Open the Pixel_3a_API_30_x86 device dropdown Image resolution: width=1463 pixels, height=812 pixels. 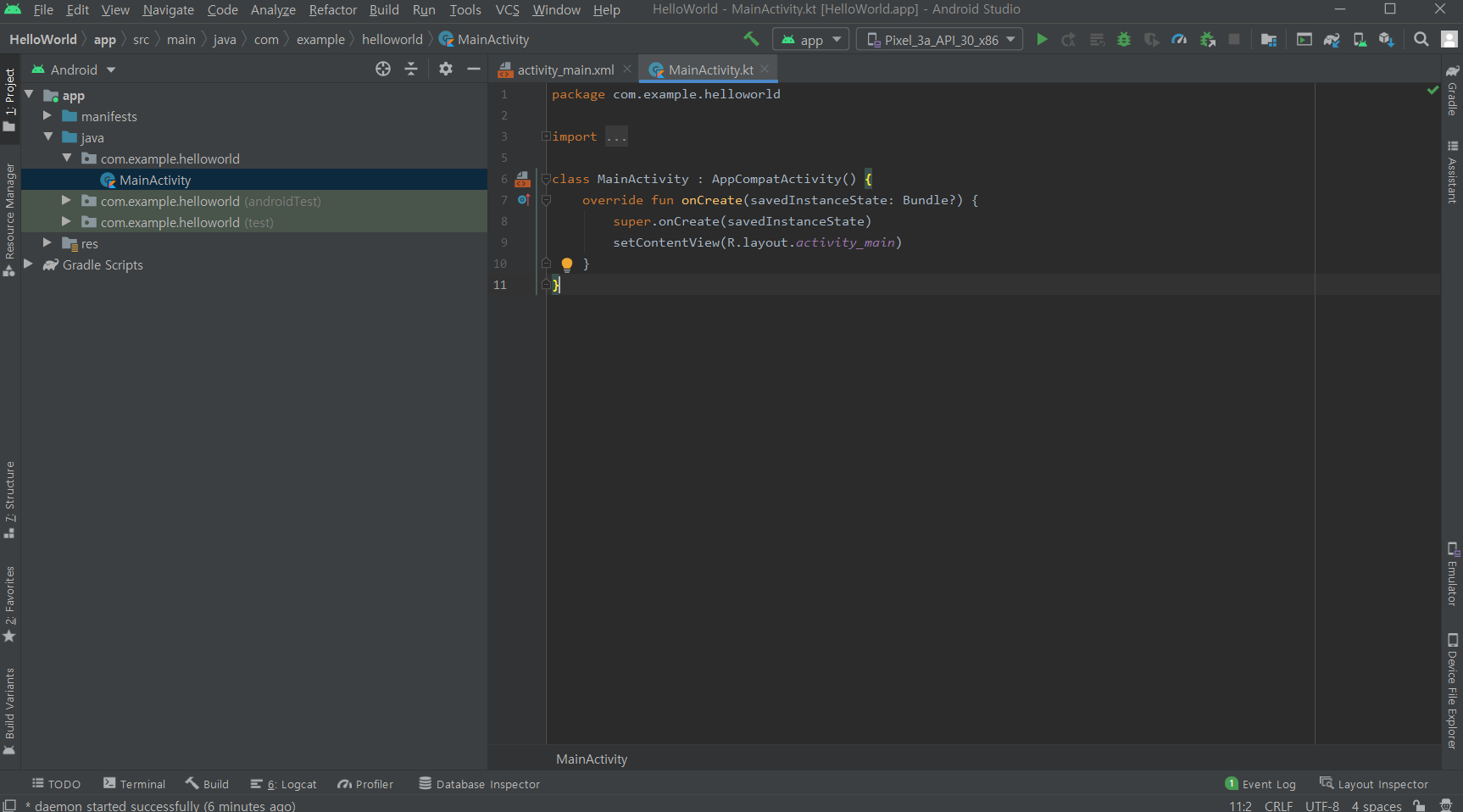[940, 40]
